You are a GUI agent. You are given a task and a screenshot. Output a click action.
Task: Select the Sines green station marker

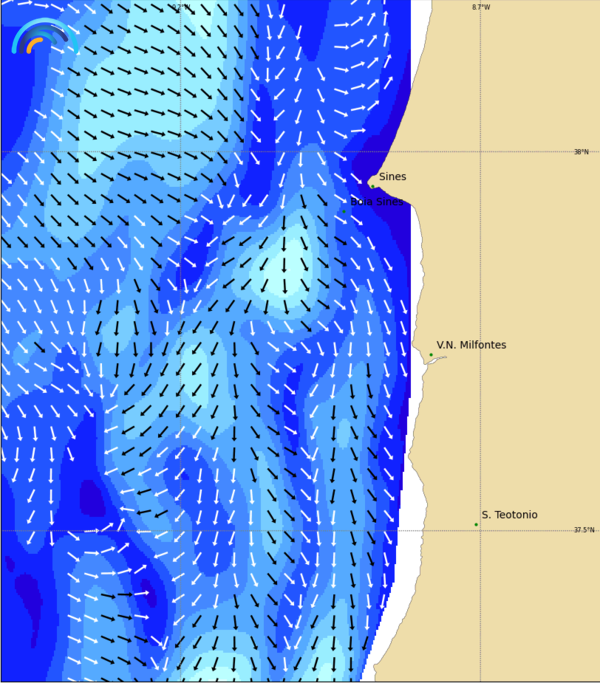[372, 186]
